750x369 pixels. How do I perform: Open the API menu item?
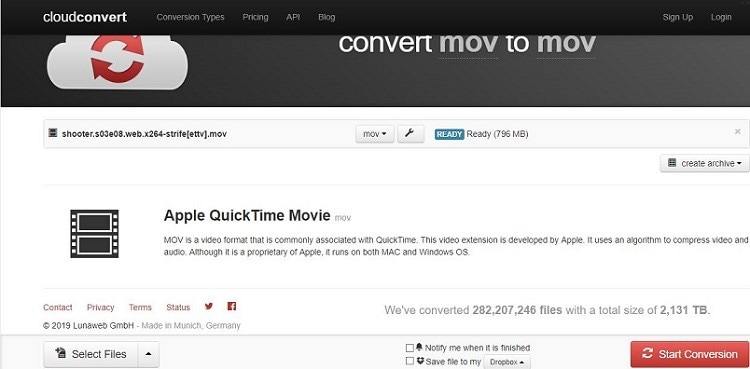293,17
